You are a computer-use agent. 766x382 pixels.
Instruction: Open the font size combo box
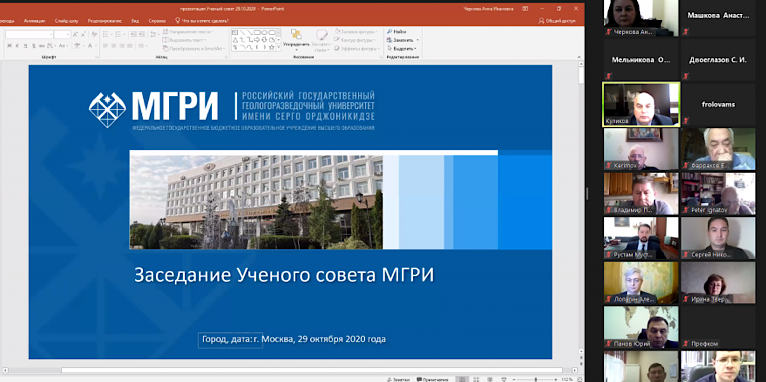[x=63, y=35]
